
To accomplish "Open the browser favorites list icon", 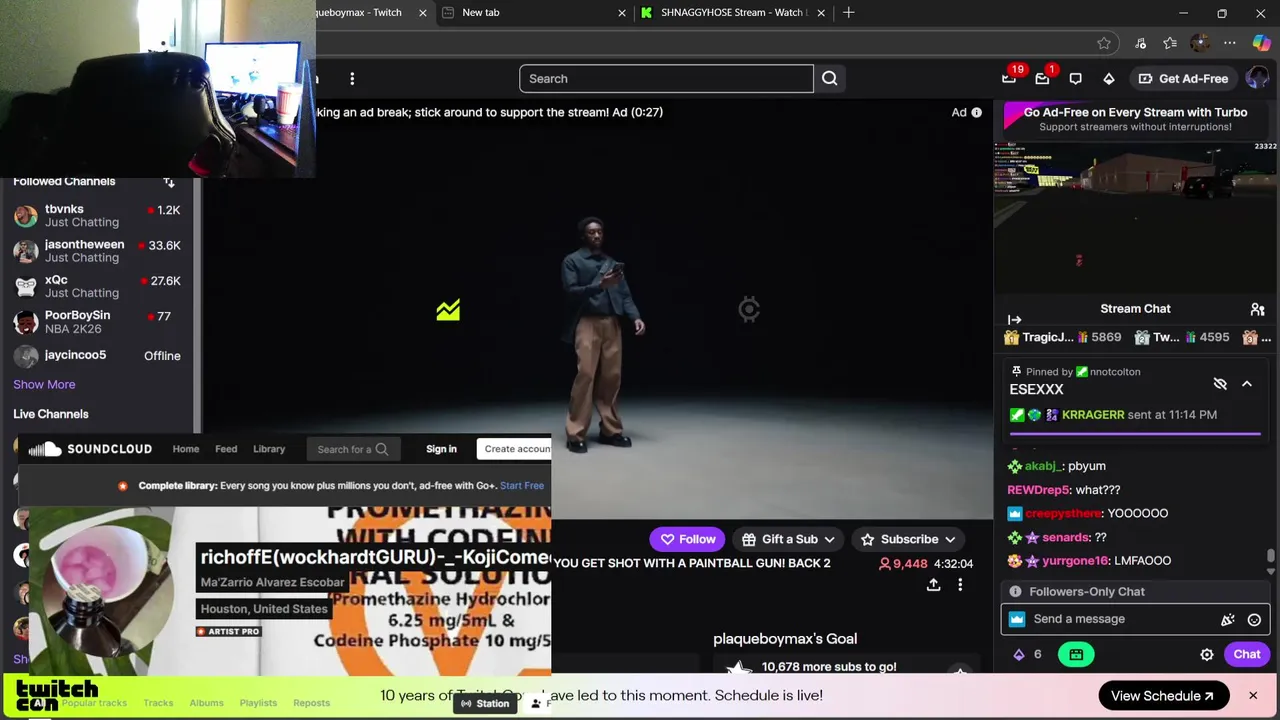I will coord(1170,43).
